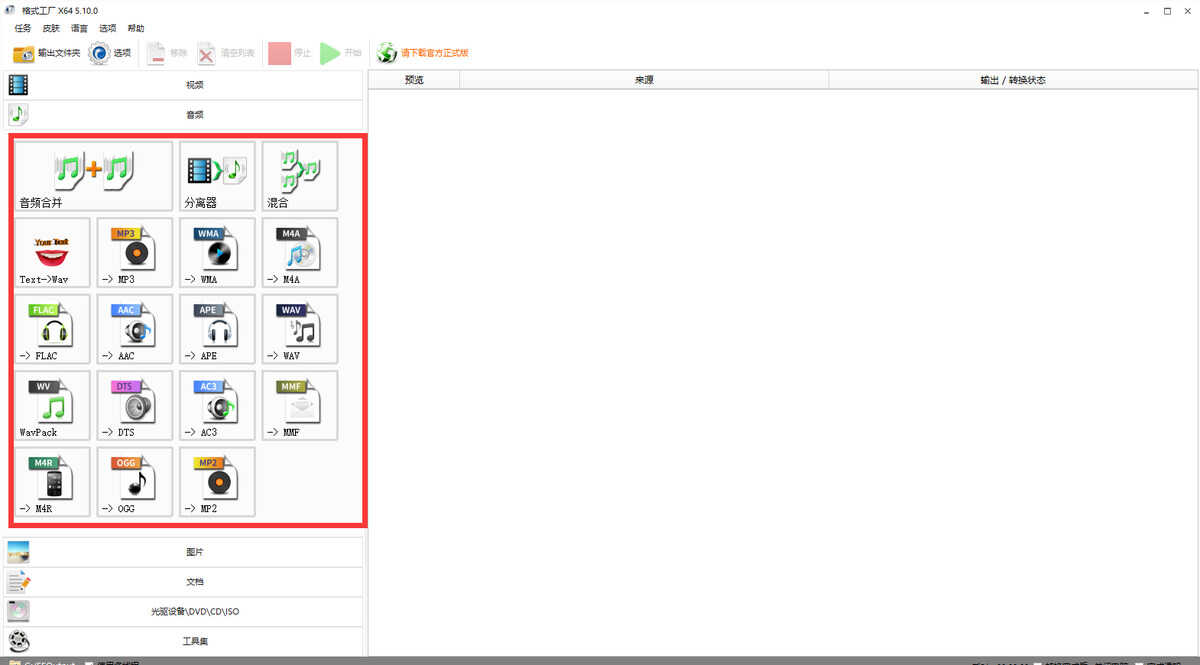Select the -> DTS format tile

(x=134, y=406)
